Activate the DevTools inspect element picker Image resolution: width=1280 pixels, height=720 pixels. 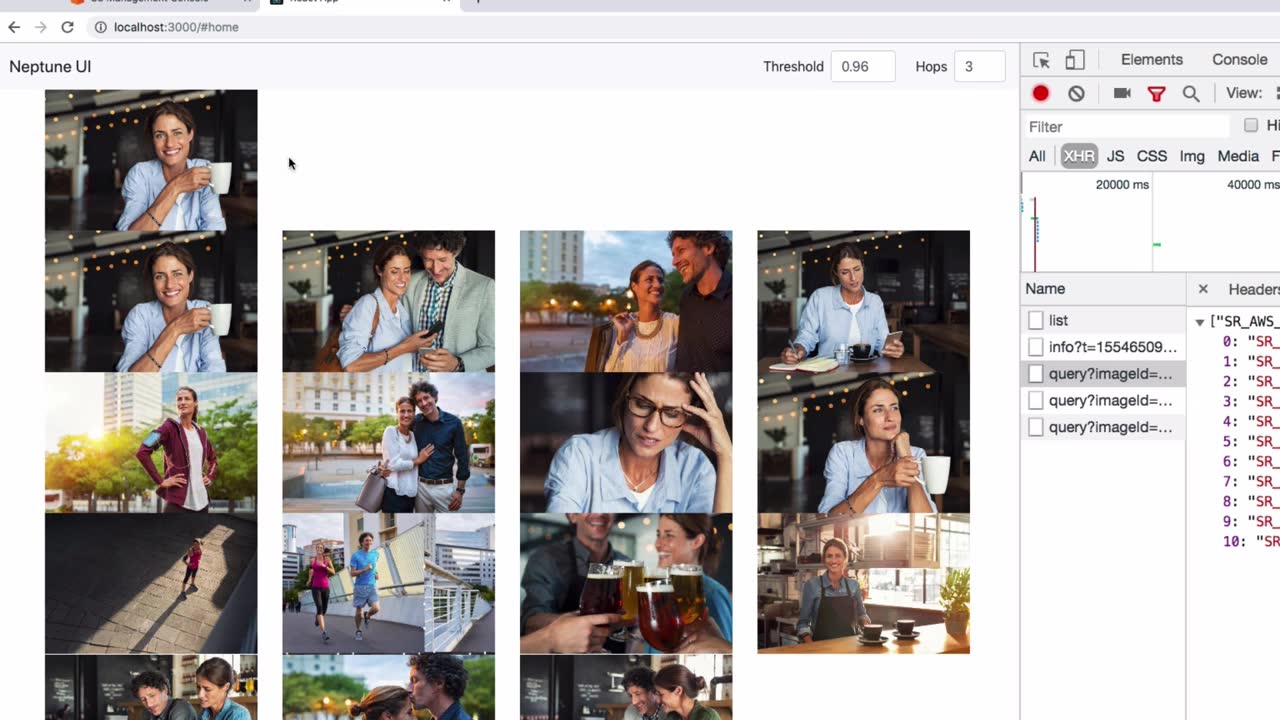click(1041, 60)
